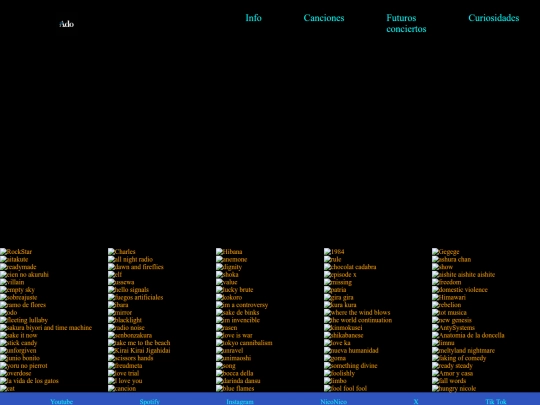
Task: Select la vida de los gatos entry
Action: pos(29,381)
